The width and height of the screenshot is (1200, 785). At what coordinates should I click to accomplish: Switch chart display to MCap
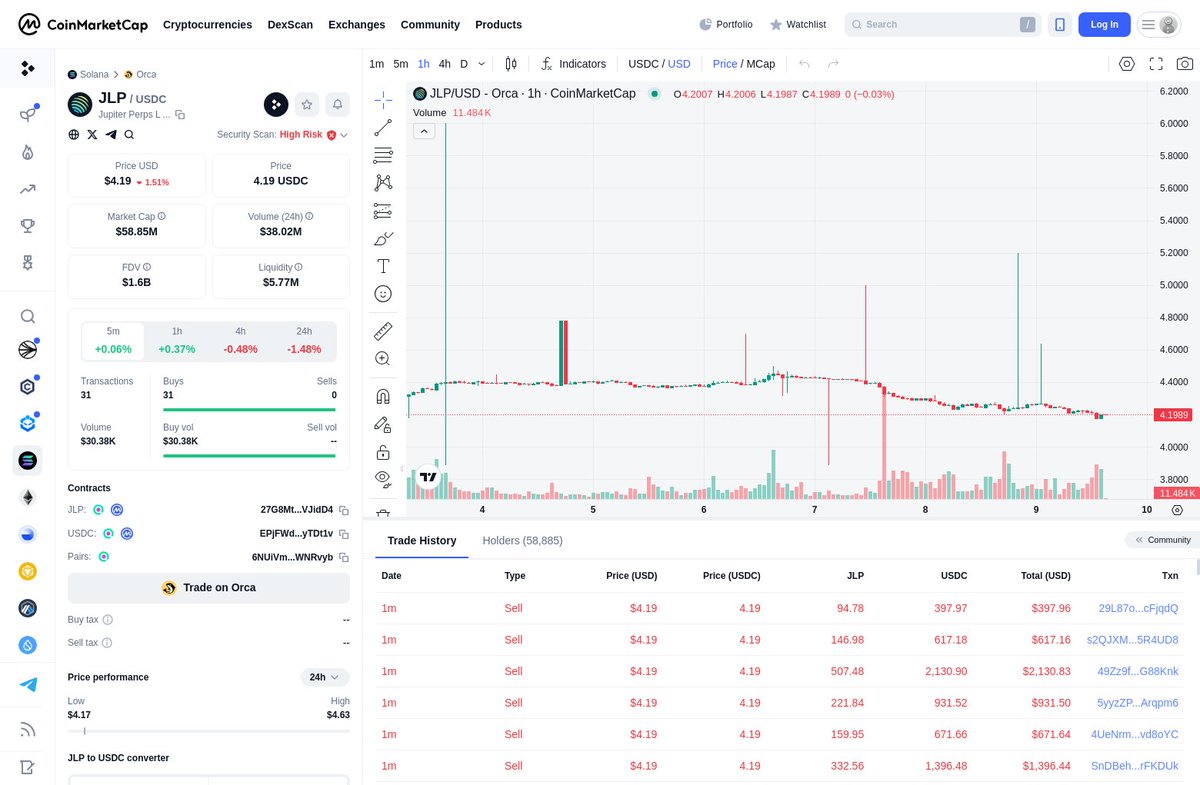[x=760, y=64]
